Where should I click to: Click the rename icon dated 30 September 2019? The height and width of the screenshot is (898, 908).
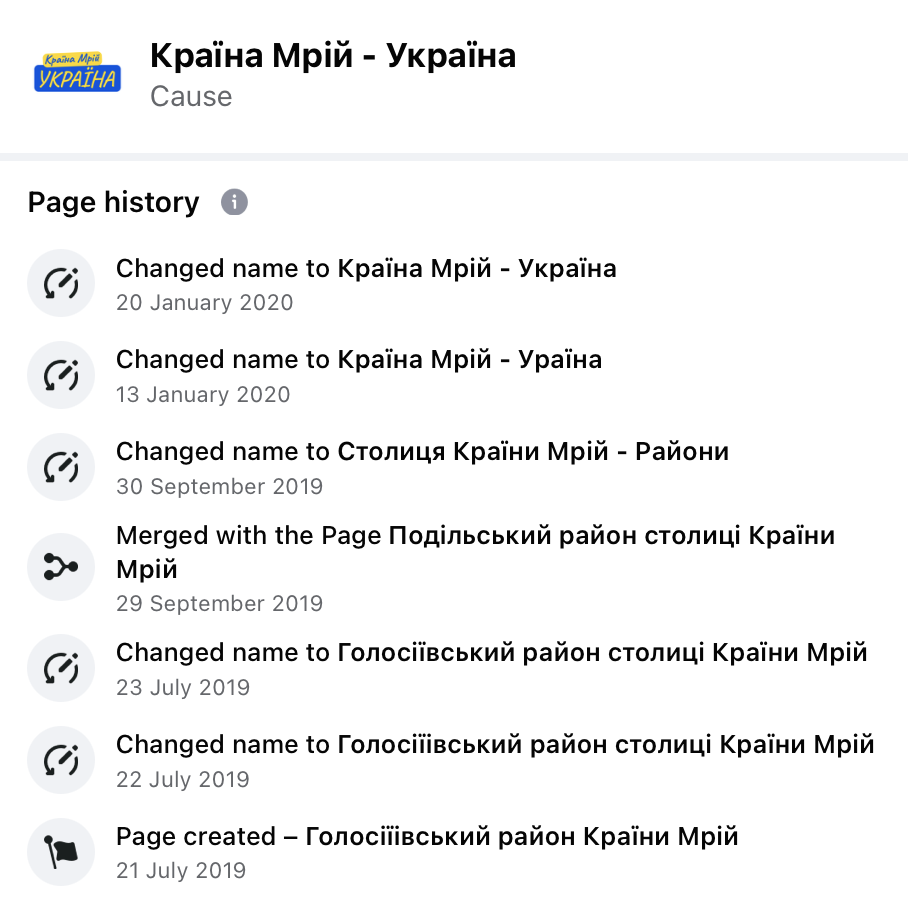[x=61, y=467]
